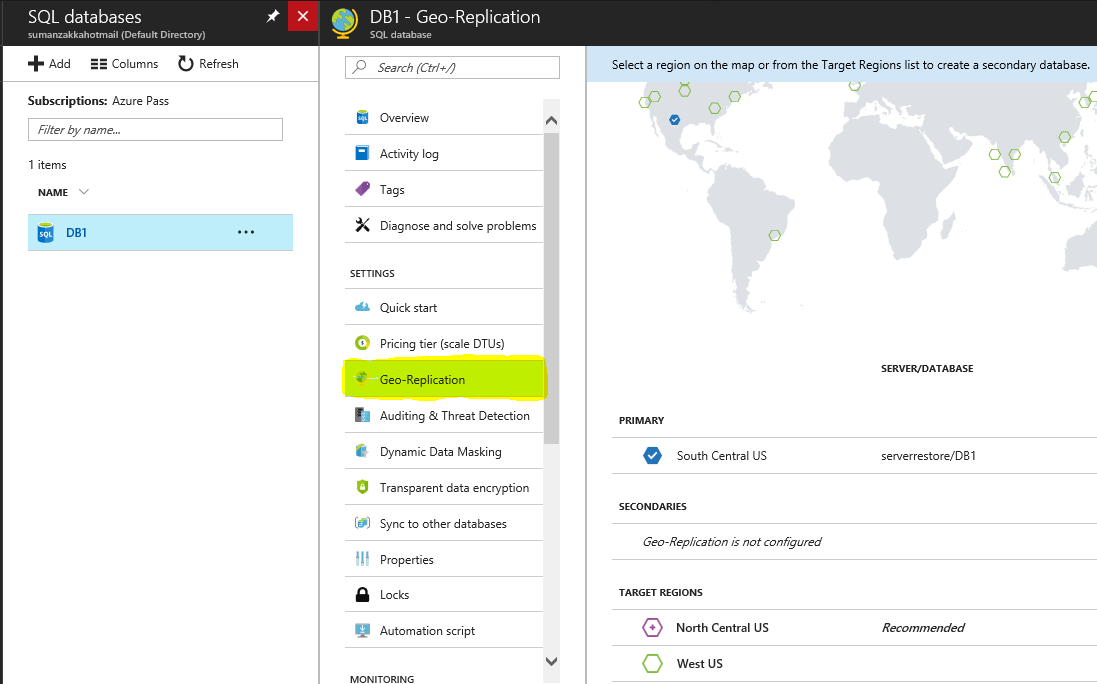The image size is (1097, 684).
Task: Click the Diagnose wrench icon
Action: [x=362, y=225]
